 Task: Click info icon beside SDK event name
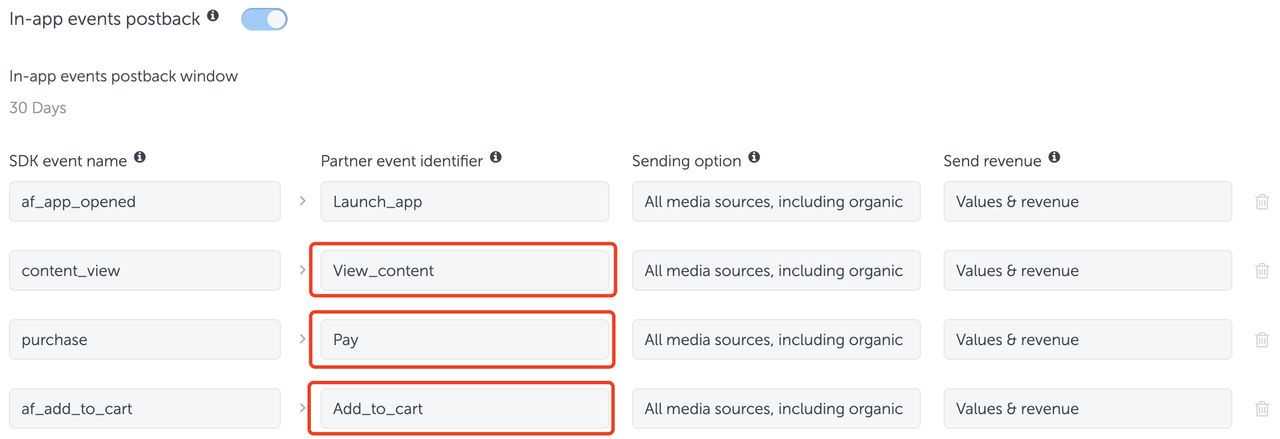click(x=140, y=158)
